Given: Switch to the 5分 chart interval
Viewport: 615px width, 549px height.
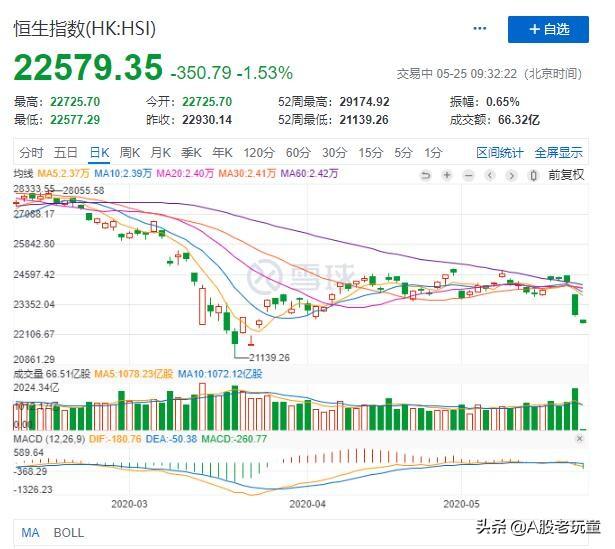Looking at the screenshot, I should coord(403,152).
